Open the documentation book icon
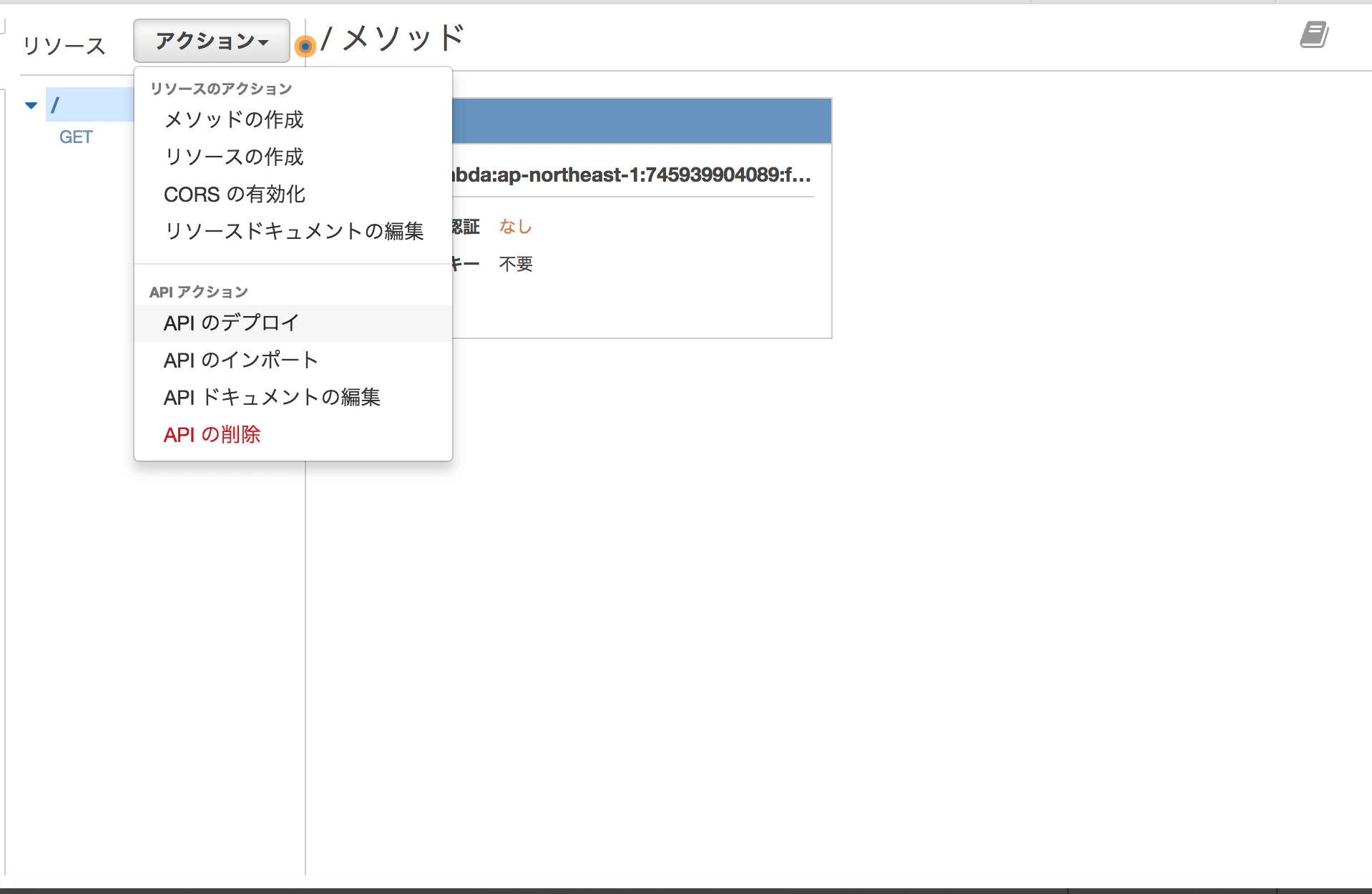Screen dimensions: 1372x894 pos(1314,34)
